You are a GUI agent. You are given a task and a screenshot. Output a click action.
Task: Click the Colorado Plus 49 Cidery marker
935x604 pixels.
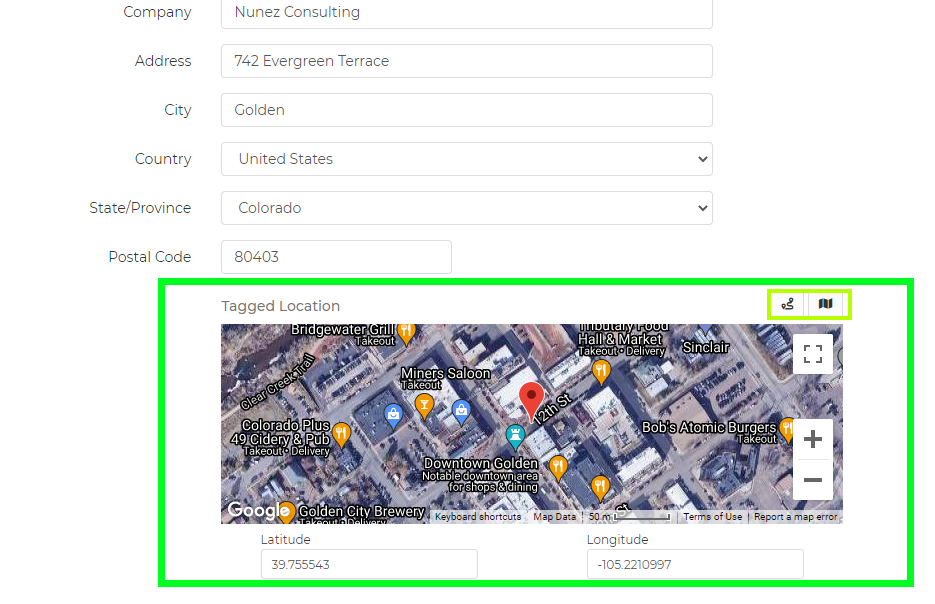pos(341,435)
